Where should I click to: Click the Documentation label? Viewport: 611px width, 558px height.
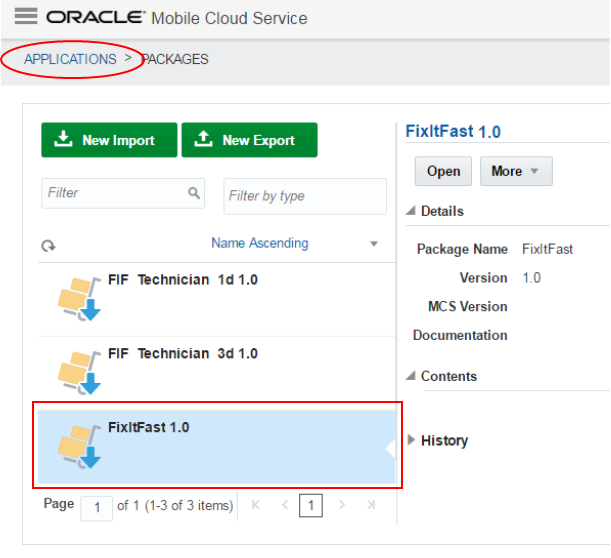(460, 335)
